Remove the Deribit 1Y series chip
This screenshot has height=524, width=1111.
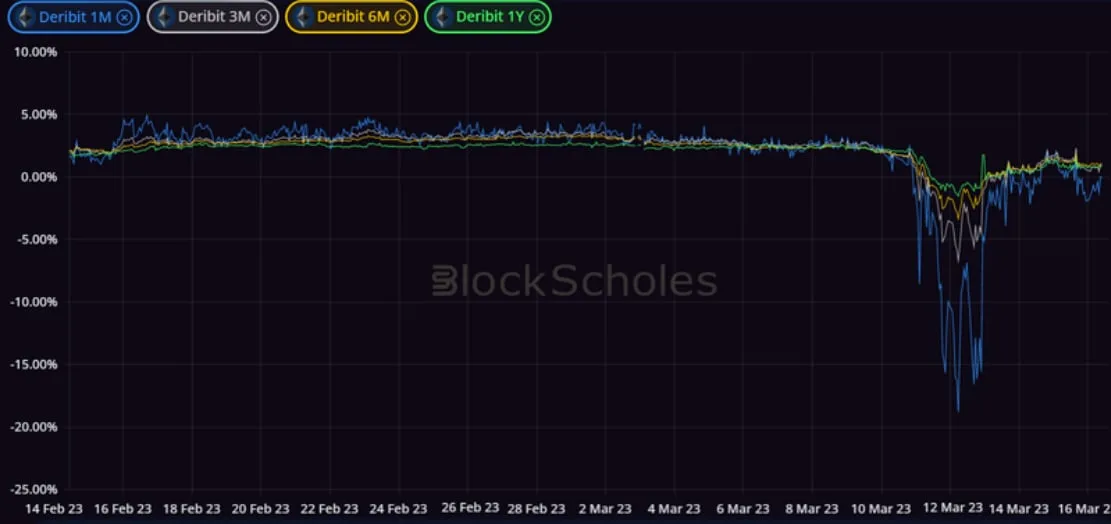tap(536, 18)
